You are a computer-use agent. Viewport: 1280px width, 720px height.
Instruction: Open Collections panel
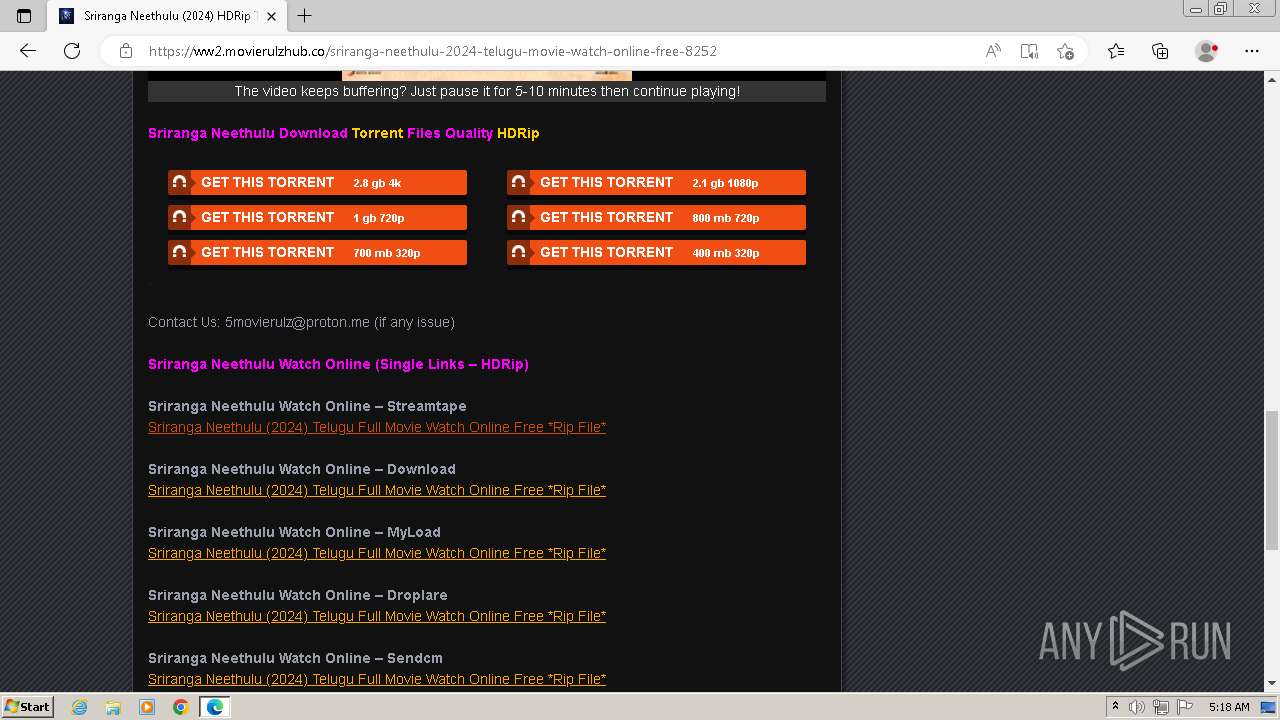point(1160,51)
